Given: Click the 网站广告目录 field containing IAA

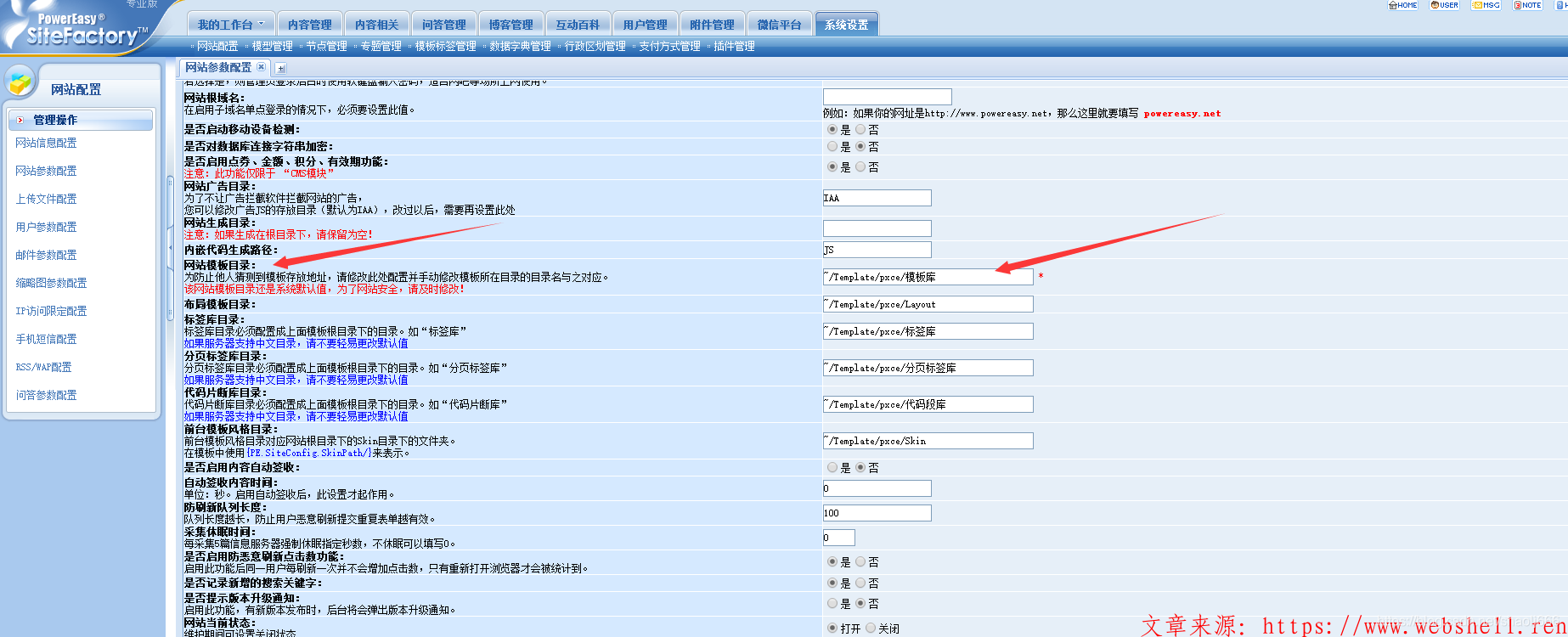Looking at the screenshot, I should click(x=877, y=198).
